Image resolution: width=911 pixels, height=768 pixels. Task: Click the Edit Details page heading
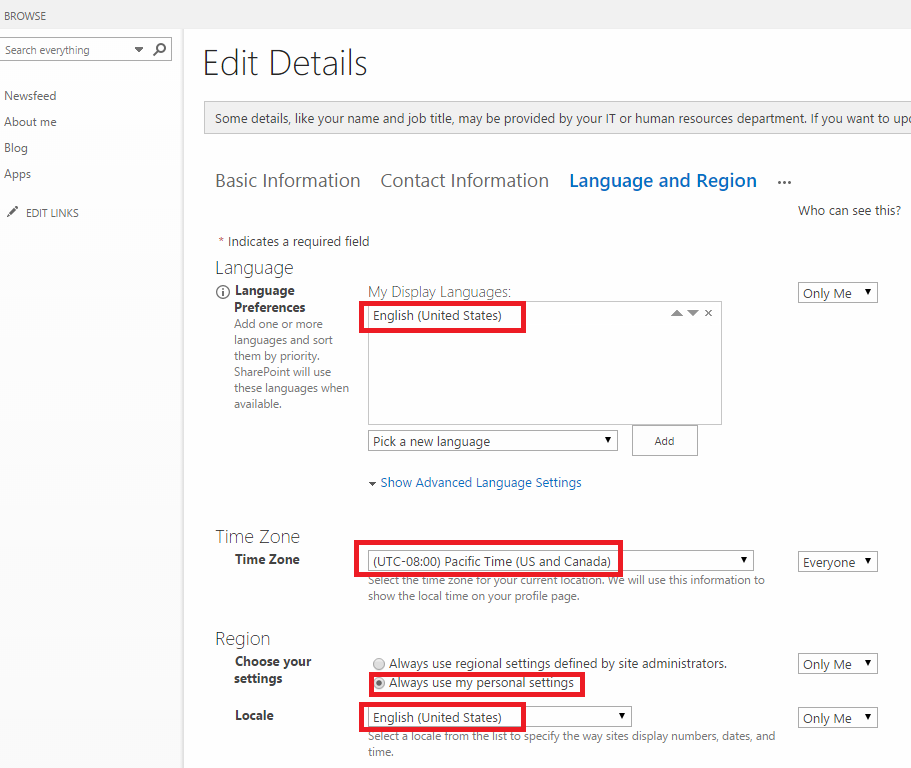(x=285, y=63)
